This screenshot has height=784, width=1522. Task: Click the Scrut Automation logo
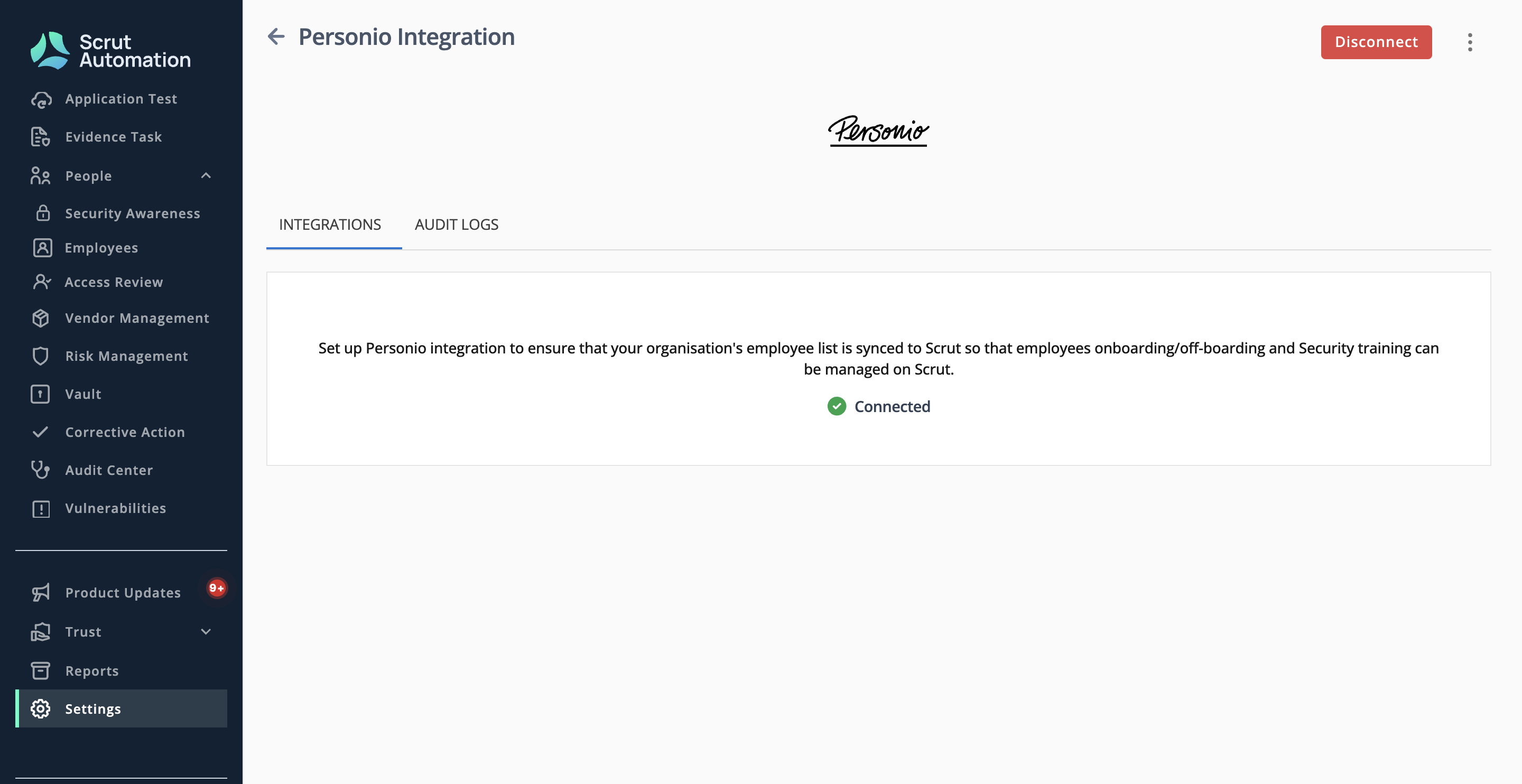pos(110,51)
